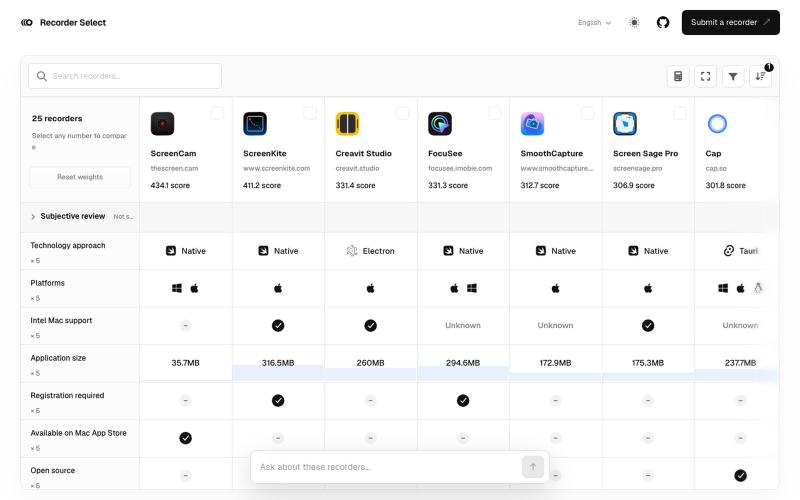Click the 316.5MB size cell
Screen dimensions: 800x500
[278, 363]
